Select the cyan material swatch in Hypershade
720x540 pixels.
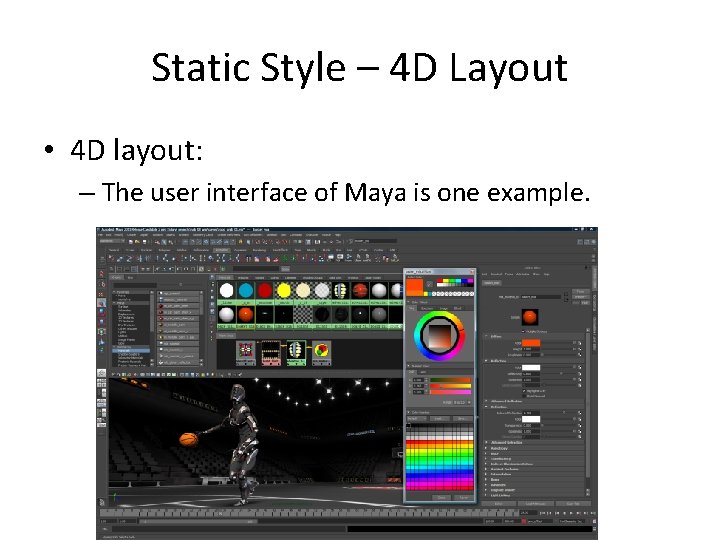pos(246,291)
